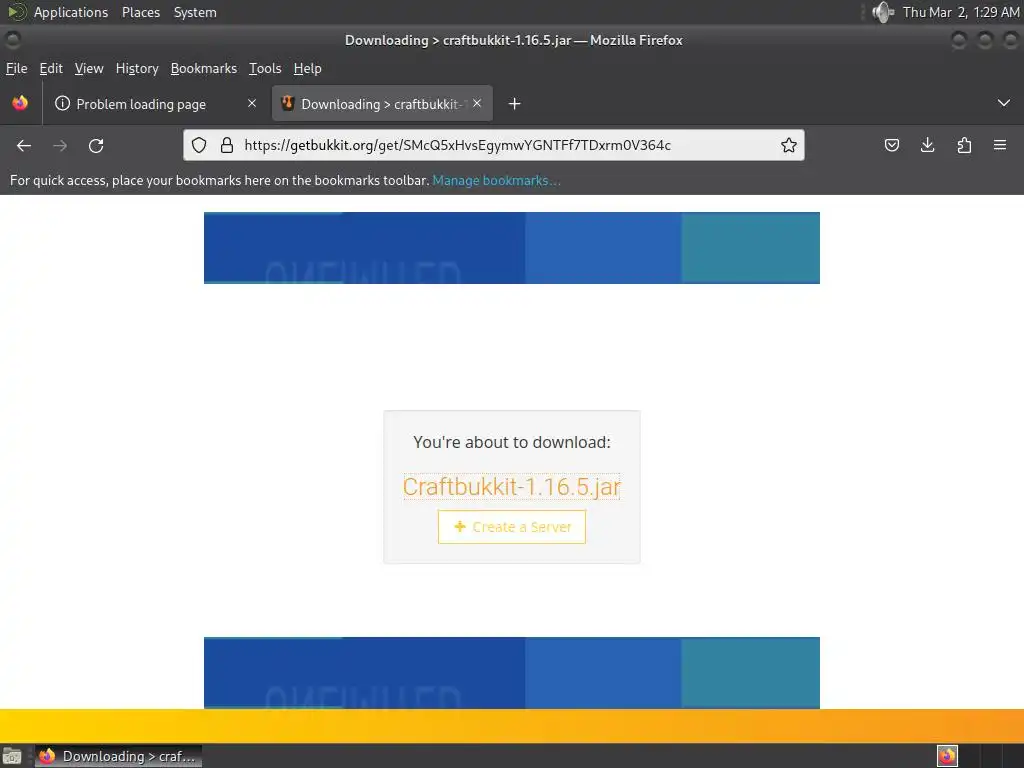Open the Extensions menu icon
1024x768 pixels.
[964, 145]
